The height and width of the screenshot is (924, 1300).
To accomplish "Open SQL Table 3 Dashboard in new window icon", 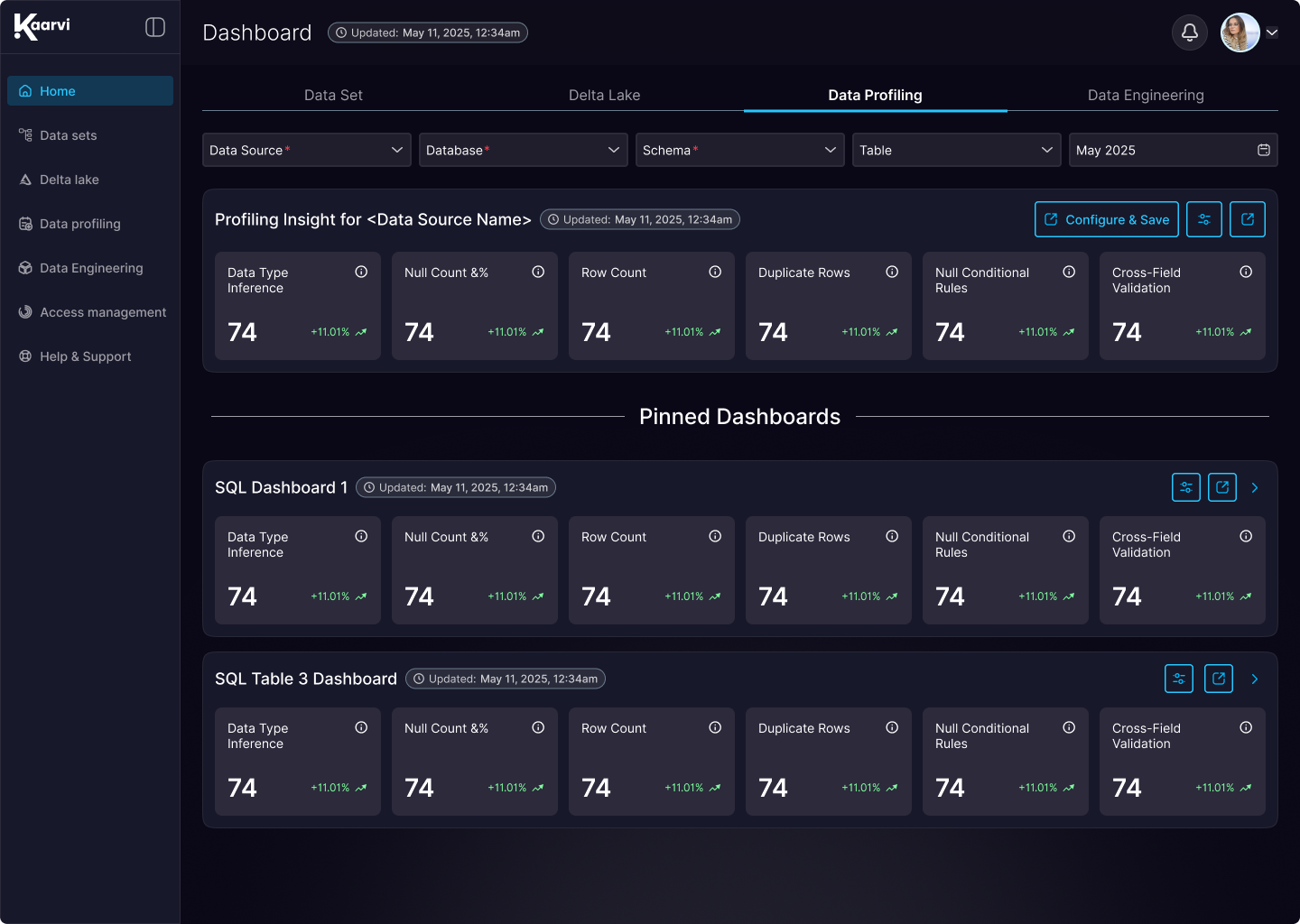I will (1219, 679).
